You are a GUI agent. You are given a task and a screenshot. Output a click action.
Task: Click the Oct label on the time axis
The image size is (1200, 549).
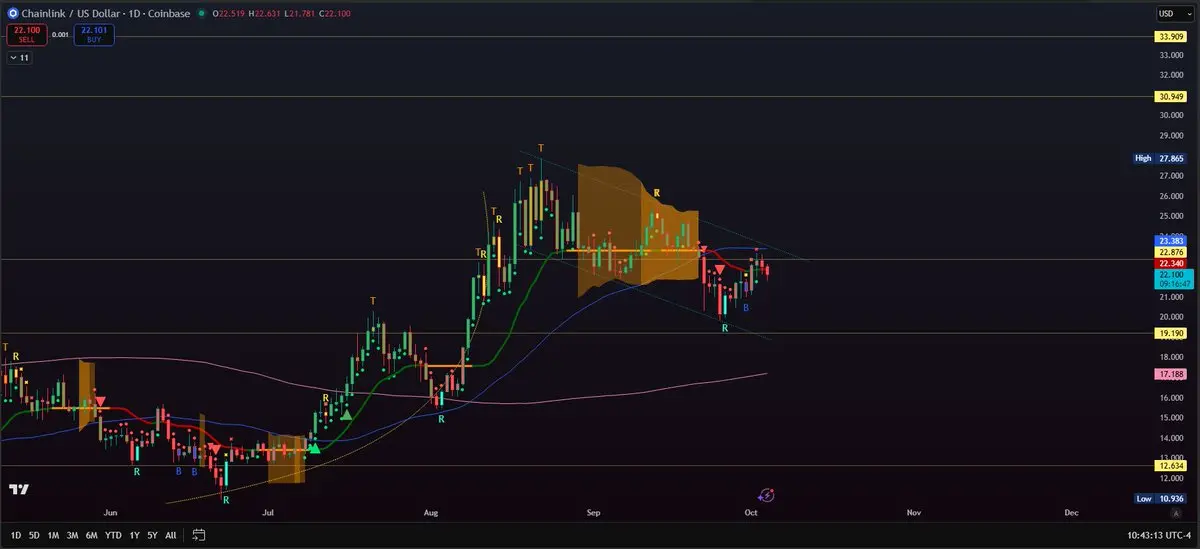tap(751, 512)
